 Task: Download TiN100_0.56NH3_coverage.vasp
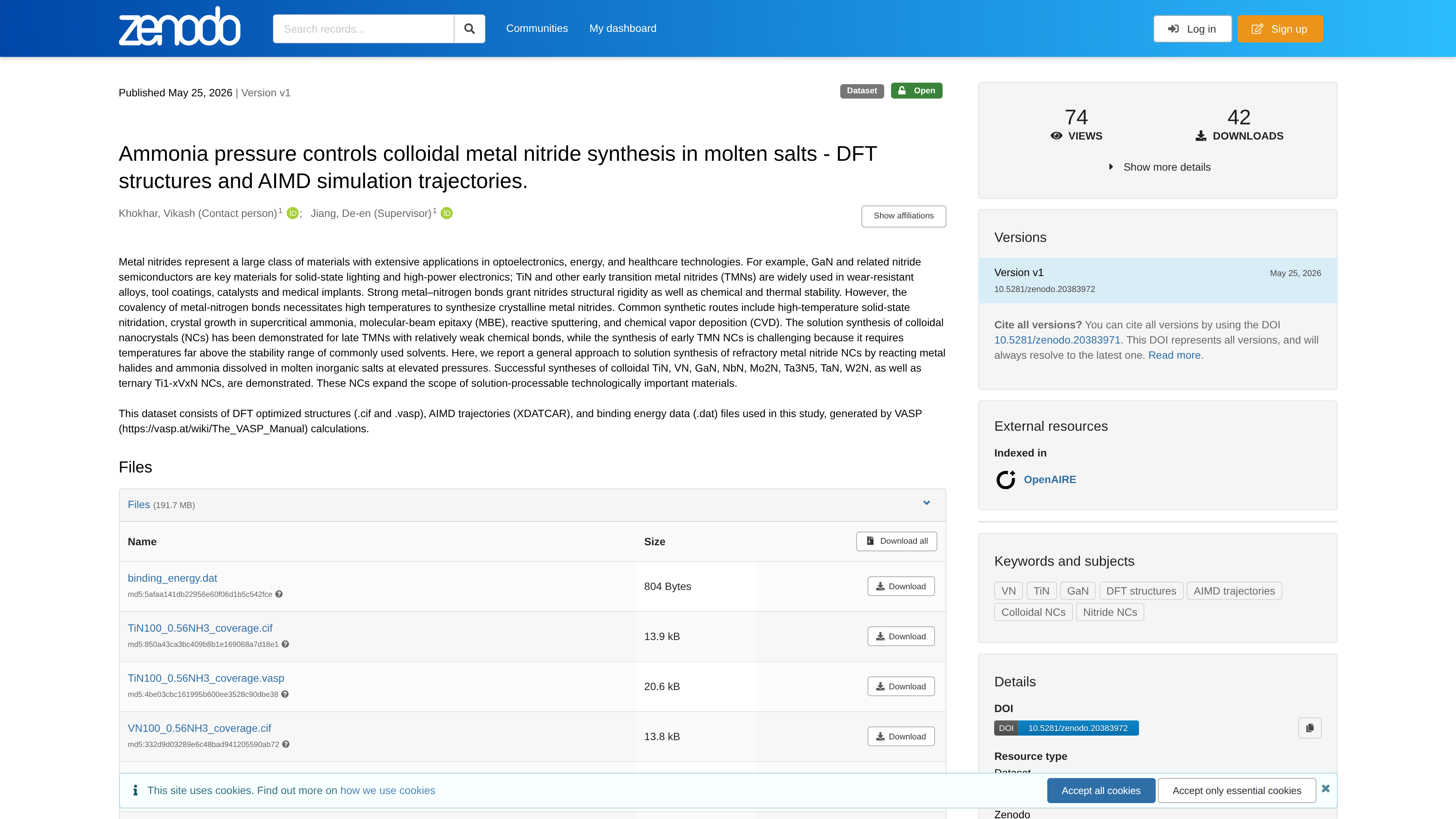tap(901, 686)
